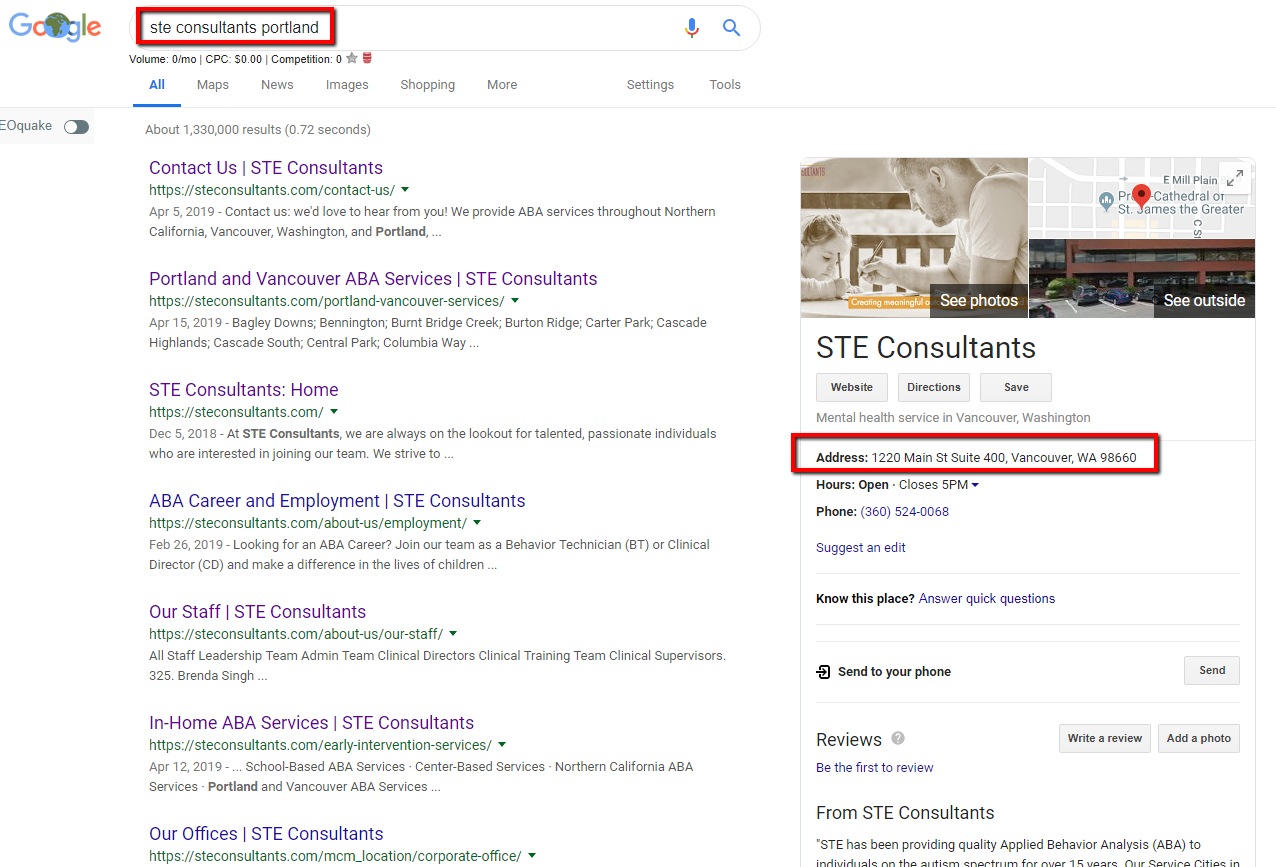The image size is (1276, 867).
Task: Open search Tools
Action: click(x=725, y=85)
